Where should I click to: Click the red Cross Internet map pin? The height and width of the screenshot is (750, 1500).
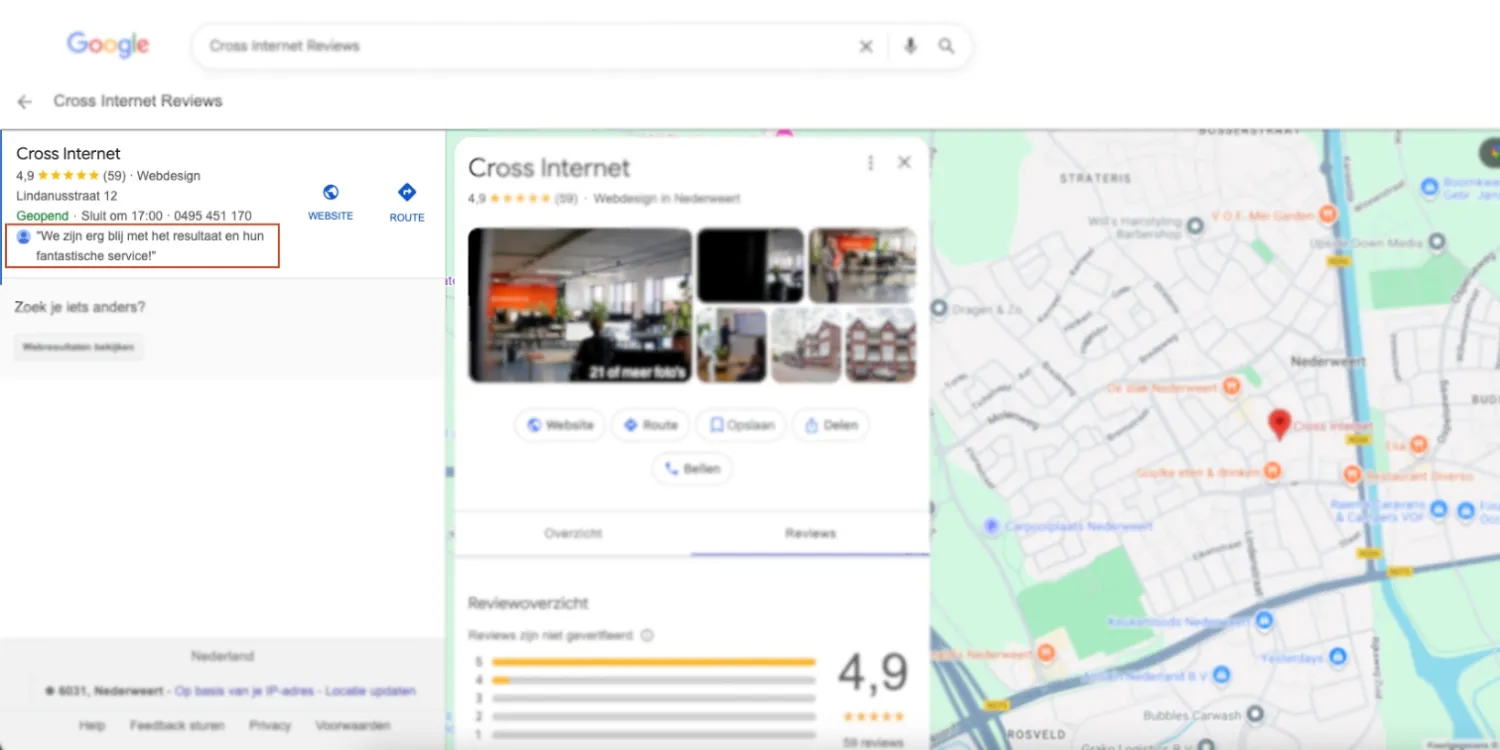click(x=1278, y=423)
